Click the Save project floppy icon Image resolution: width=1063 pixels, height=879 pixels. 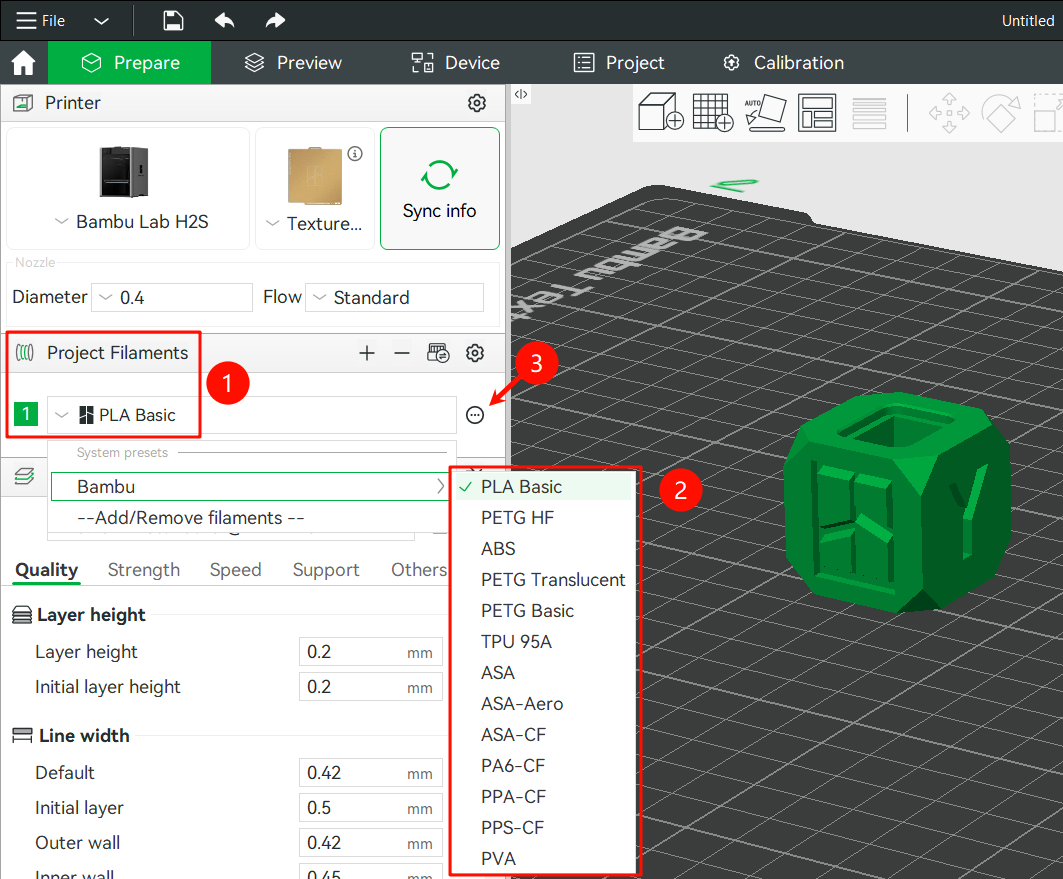173,21
